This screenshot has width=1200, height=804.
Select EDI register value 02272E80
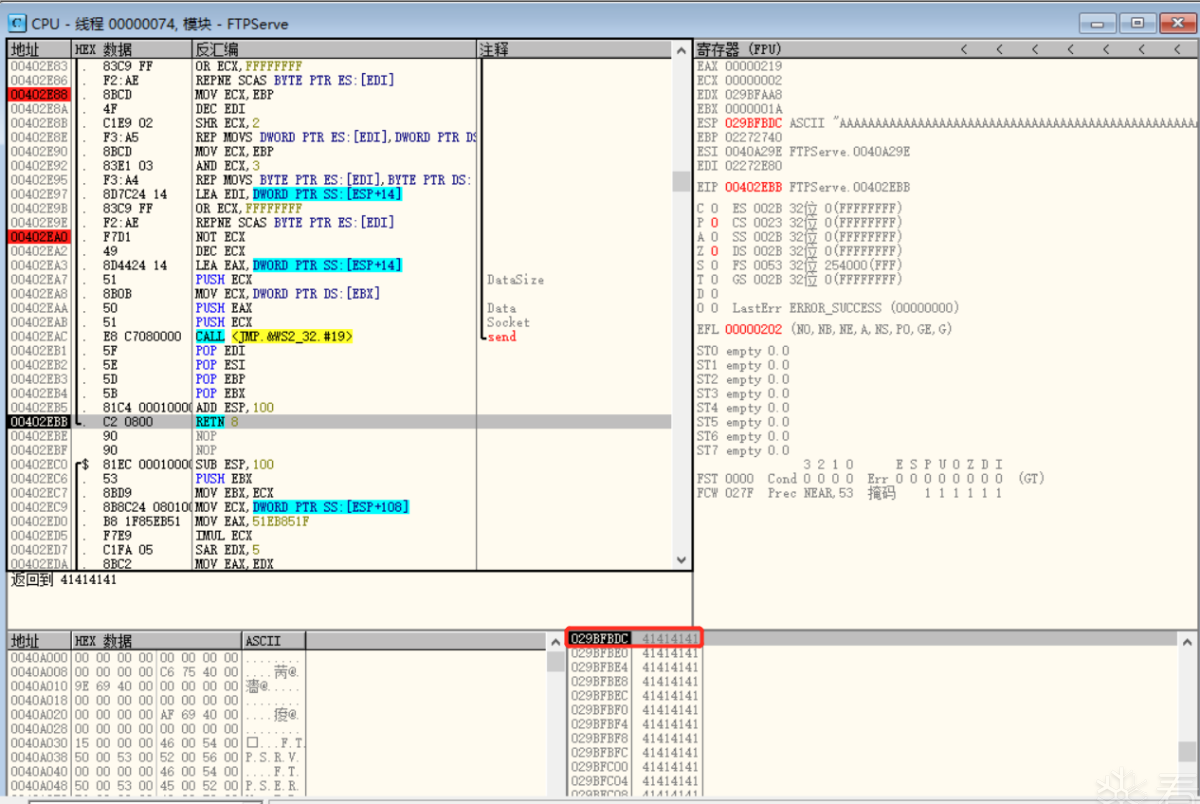coord(753,165)
